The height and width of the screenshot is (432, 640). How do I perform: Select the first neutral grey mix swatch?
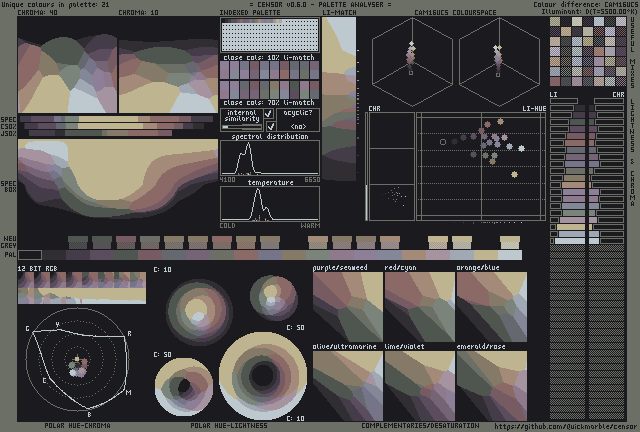coord(78,242)
